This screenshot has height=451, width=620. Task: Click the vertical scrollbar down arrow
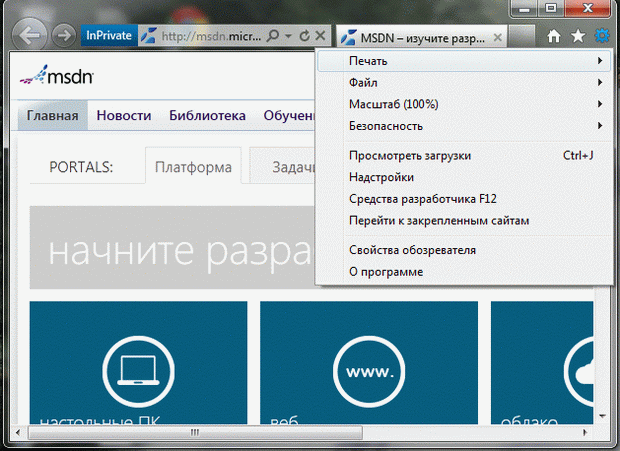click(x=602, y=416)
